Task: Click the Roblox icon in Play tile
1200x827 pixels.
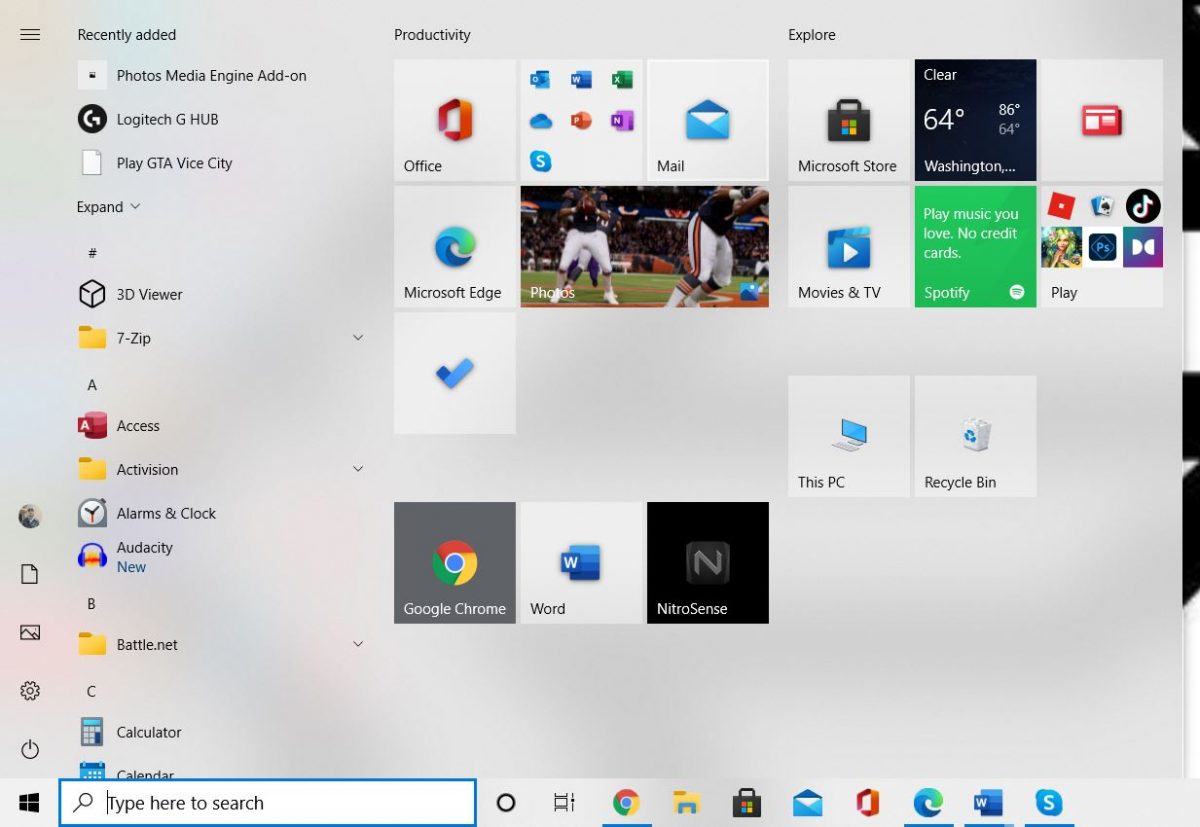Action: click(1061, 206)
